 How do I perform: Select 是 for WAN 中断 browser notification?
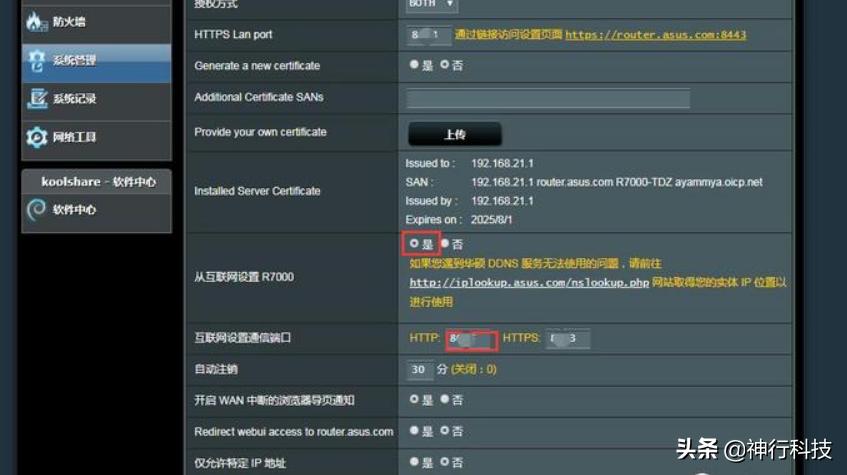[414, 399]
